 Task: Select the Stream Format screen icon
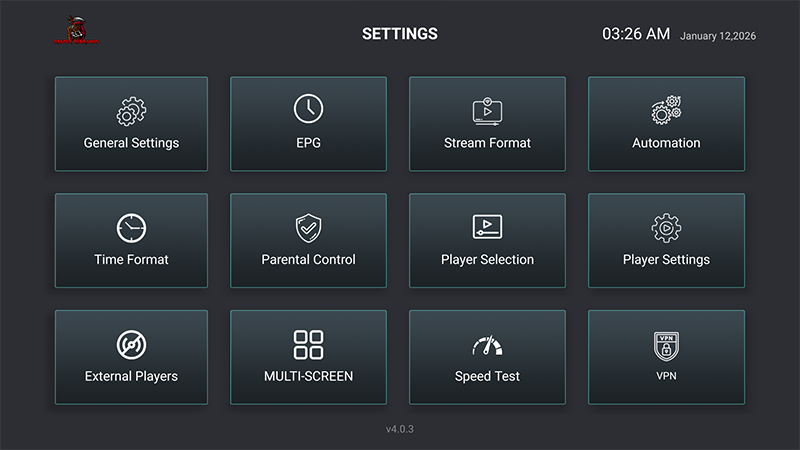tap(487, 110)
